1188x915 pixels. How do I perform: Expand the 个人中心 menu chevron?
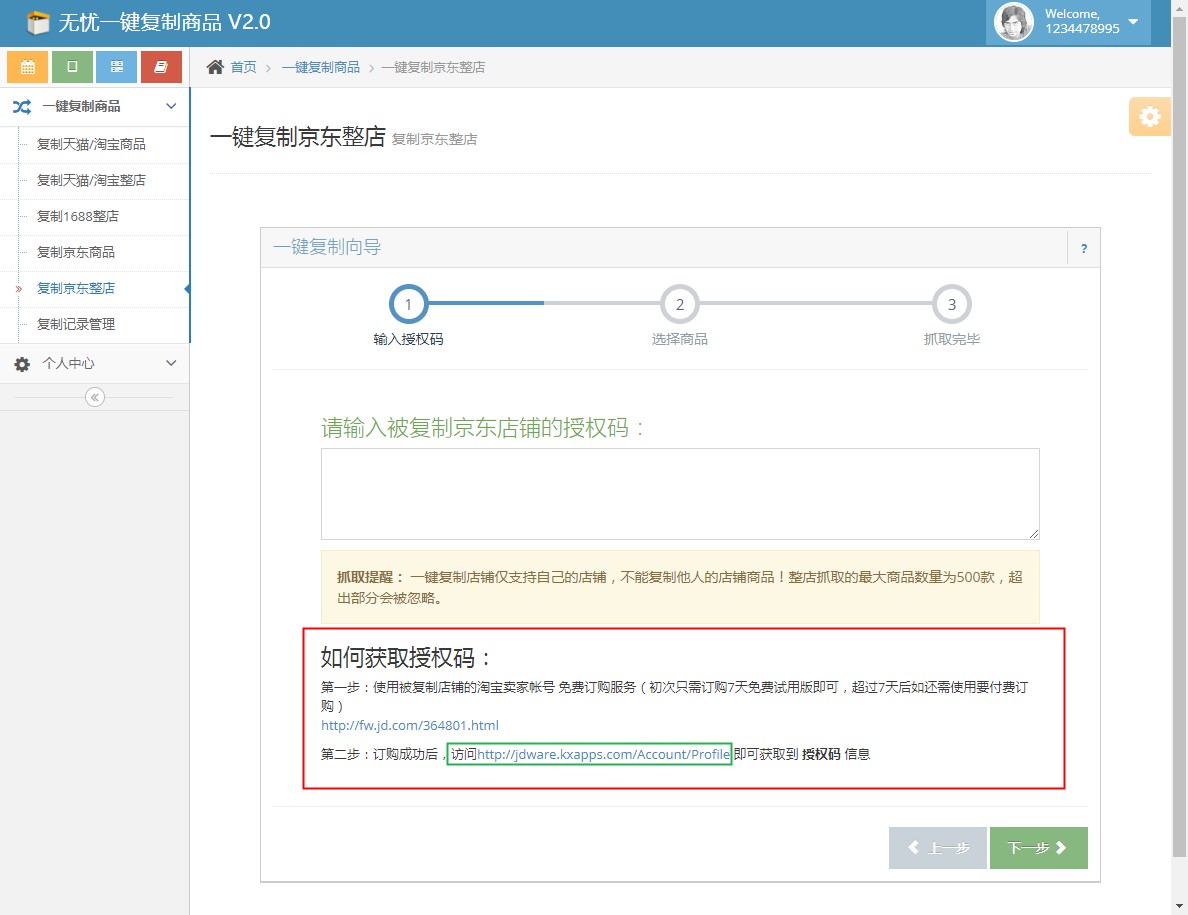(171, 363)
